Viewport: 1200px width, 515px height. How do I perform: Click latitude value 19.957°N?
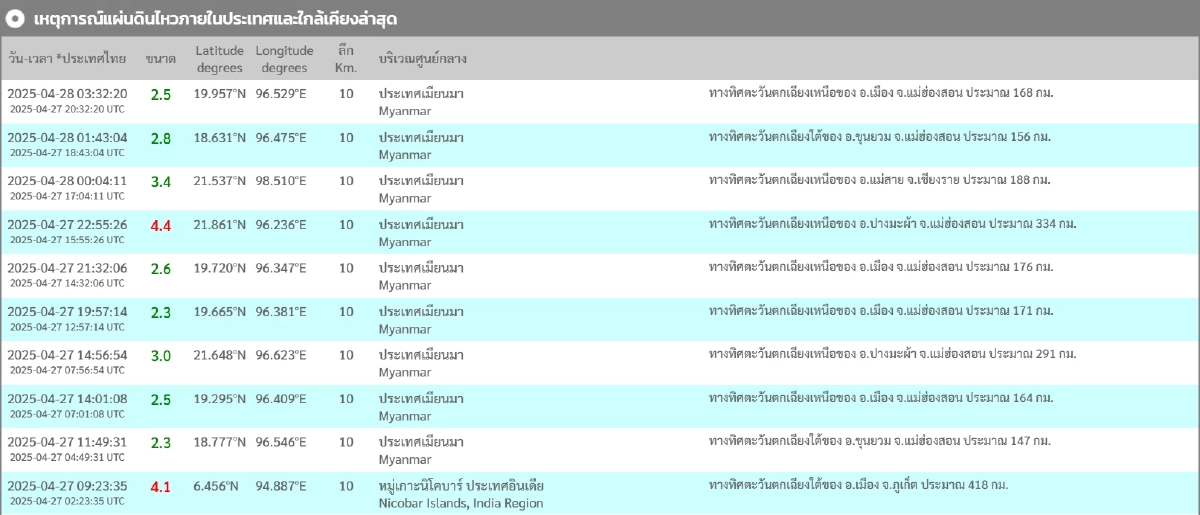tap(220, 94)
